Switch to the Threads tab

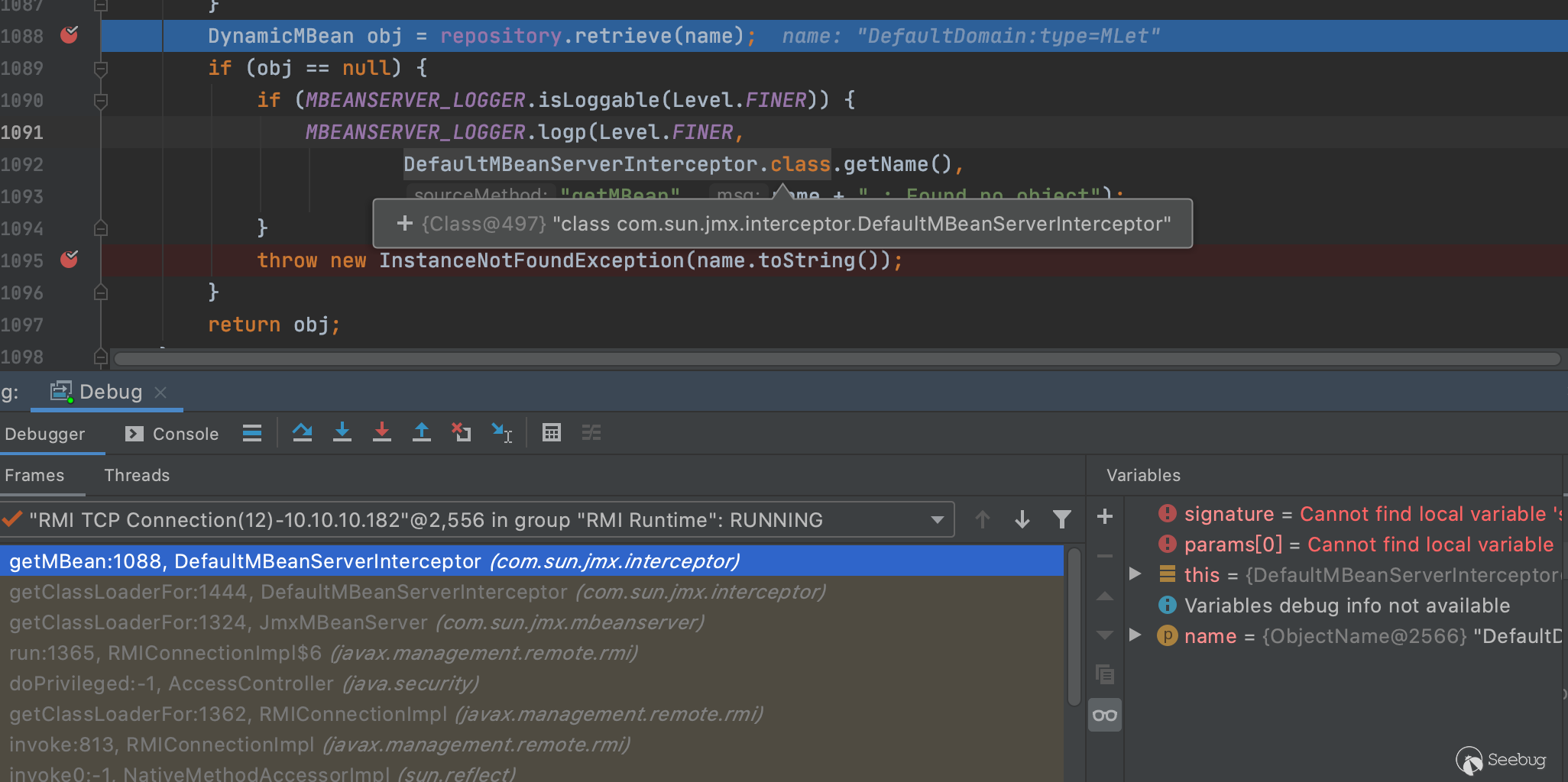click(137, 475)
